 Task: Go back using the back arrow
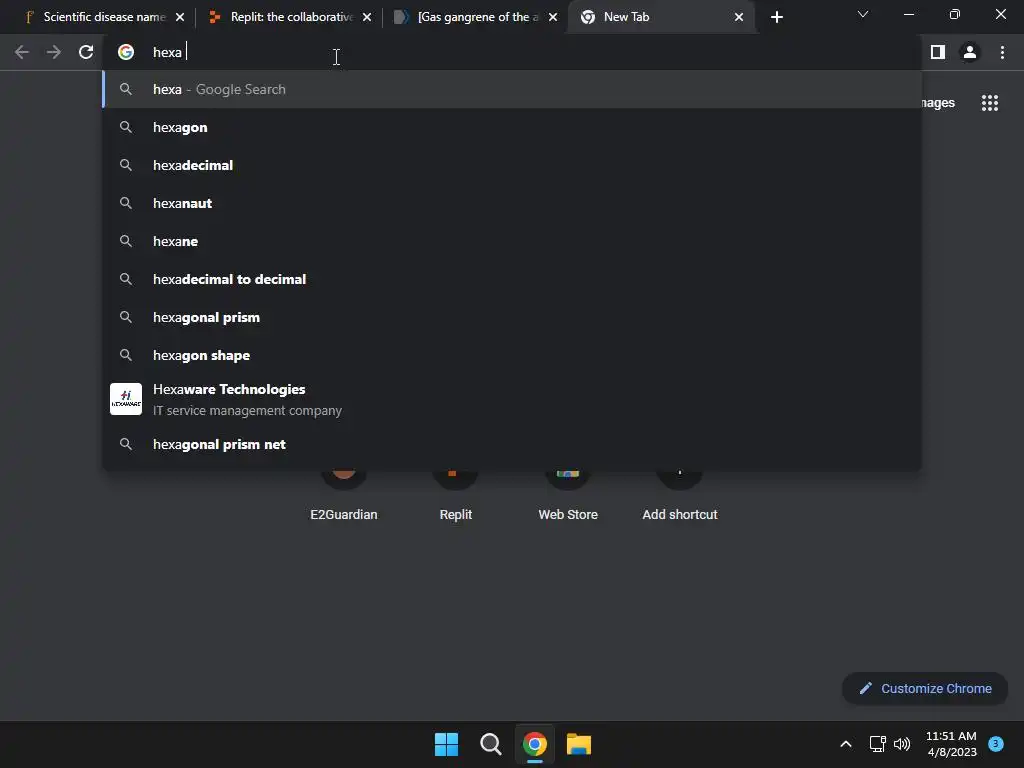[x=22, y=52]
